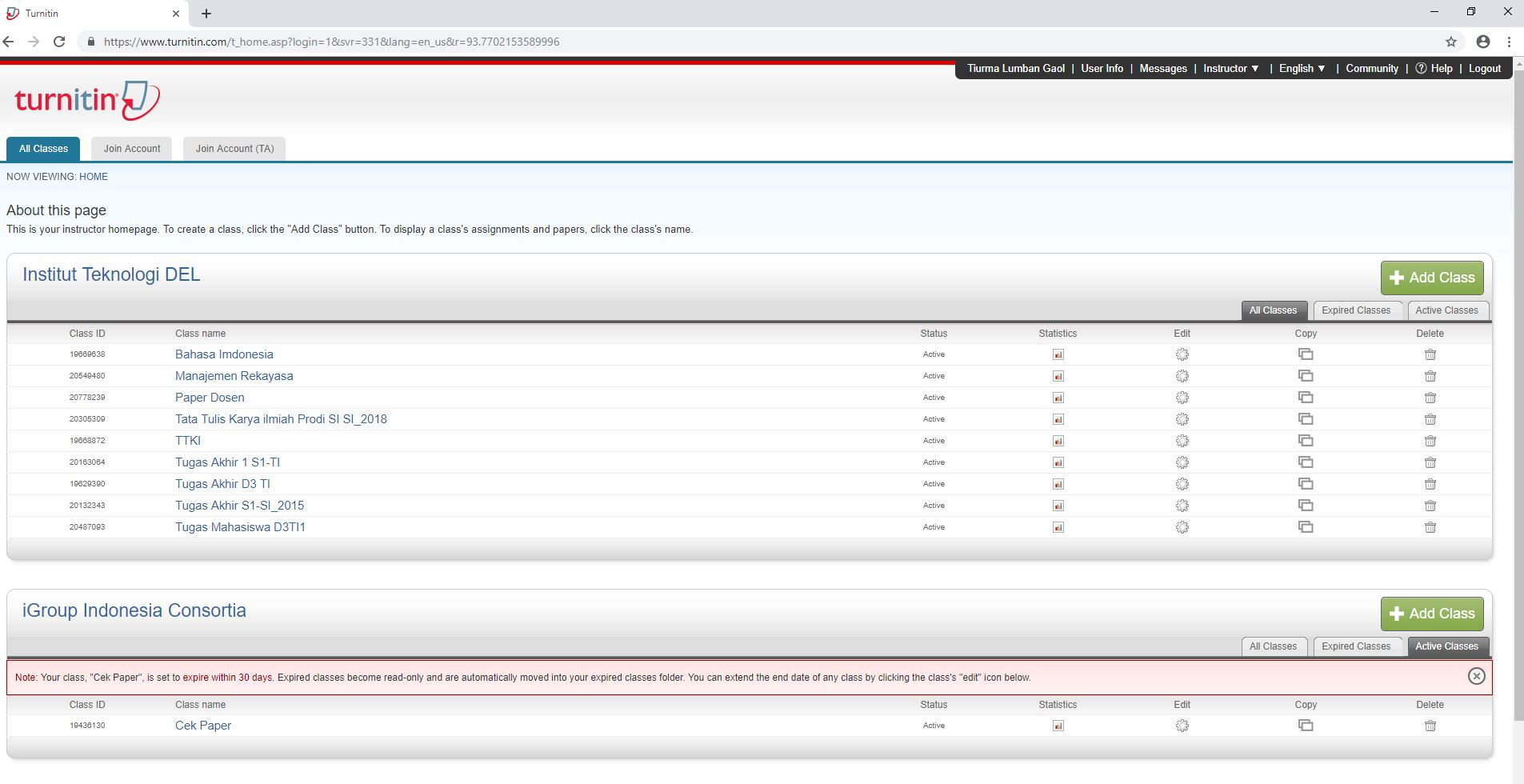
Task: Delete the Bahasa Imdonesia class
Action: (x=1430, y=354)
